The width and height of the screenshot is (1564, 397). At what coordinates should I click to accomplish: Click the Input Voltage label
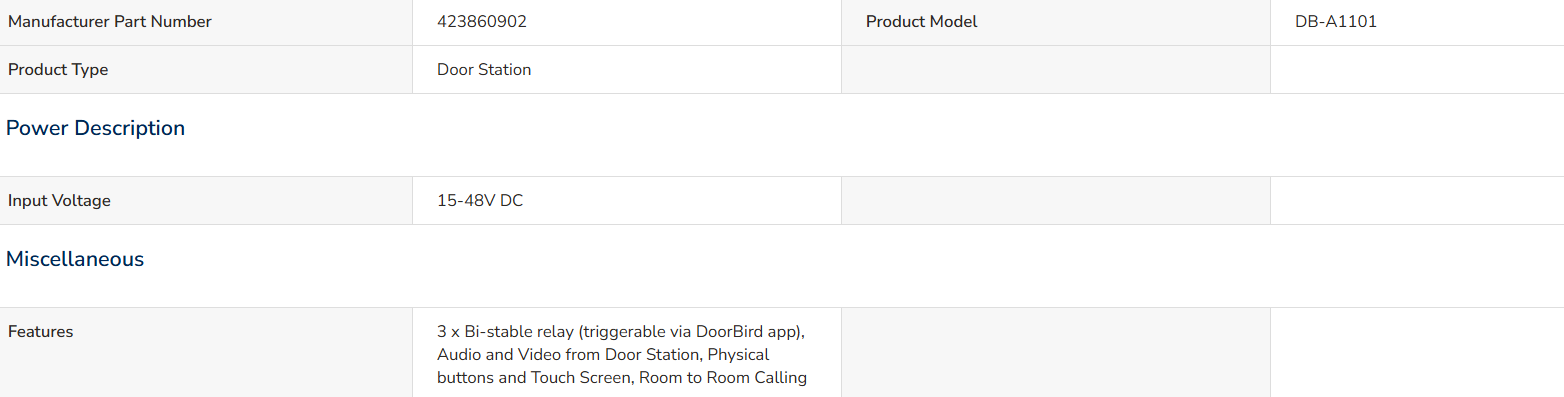click(59, 200)
